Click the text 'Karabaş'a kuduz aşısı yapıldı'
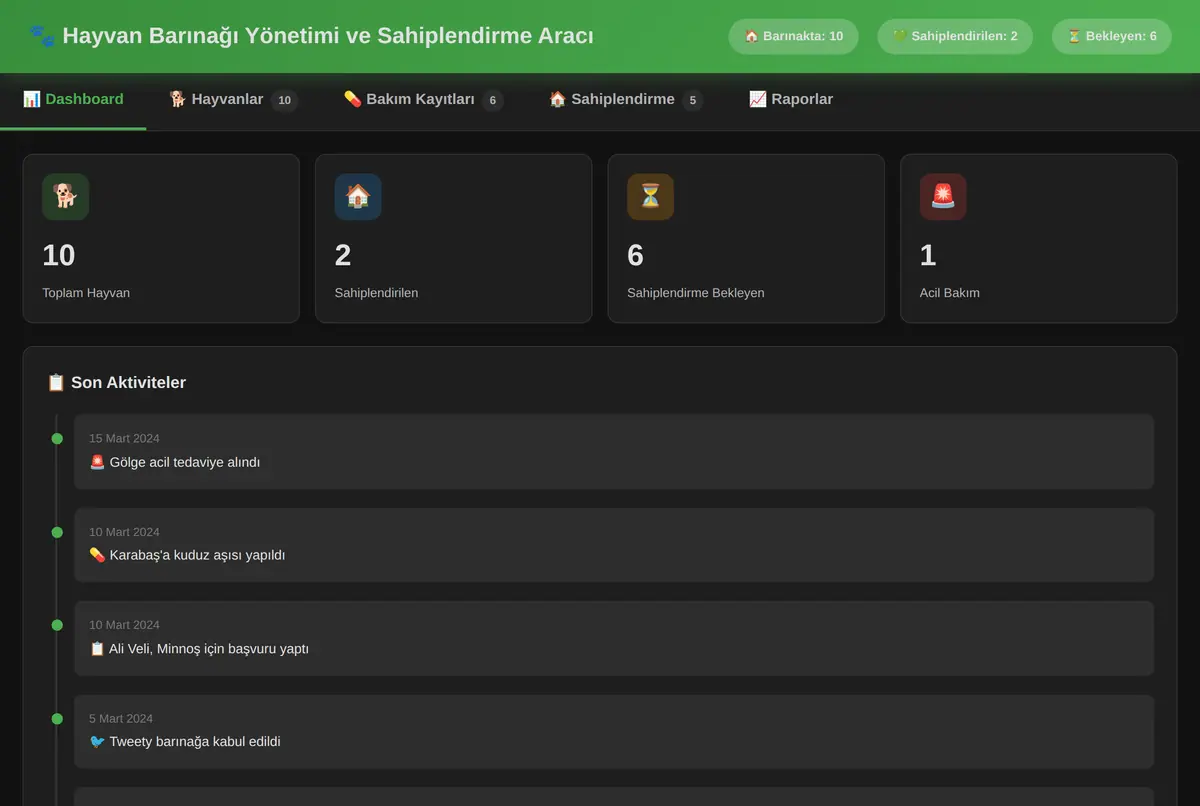The height and width of the screenshot is (806, 1200). pyautogui.click(x=197, y=555)
